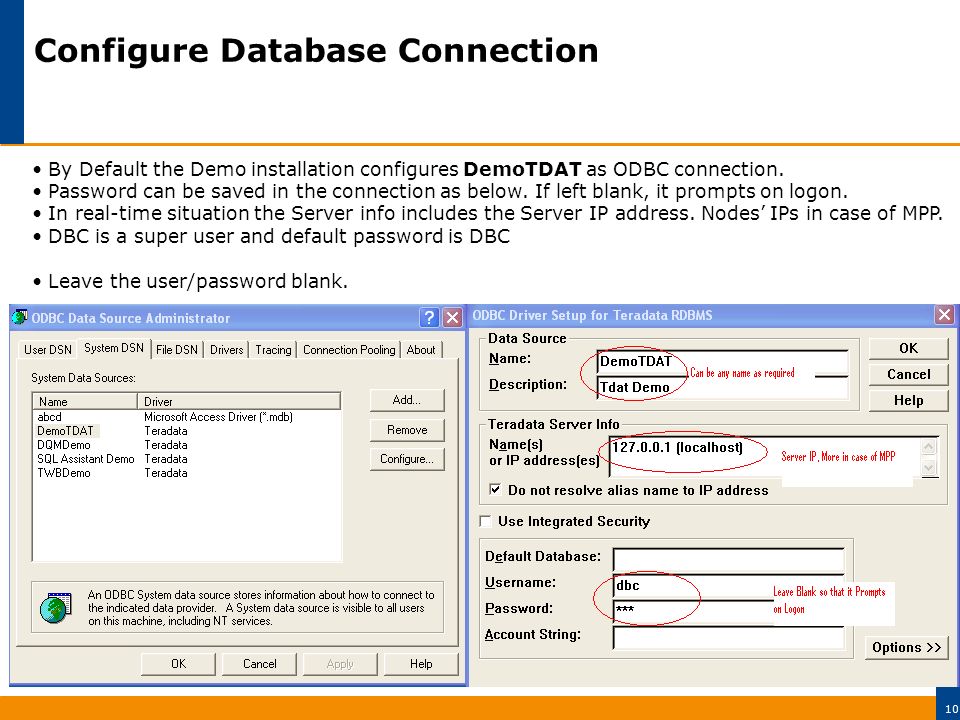Select the TWBDemo data source
Viewport: 960px width, 720px height.
[x=187, y=473]
